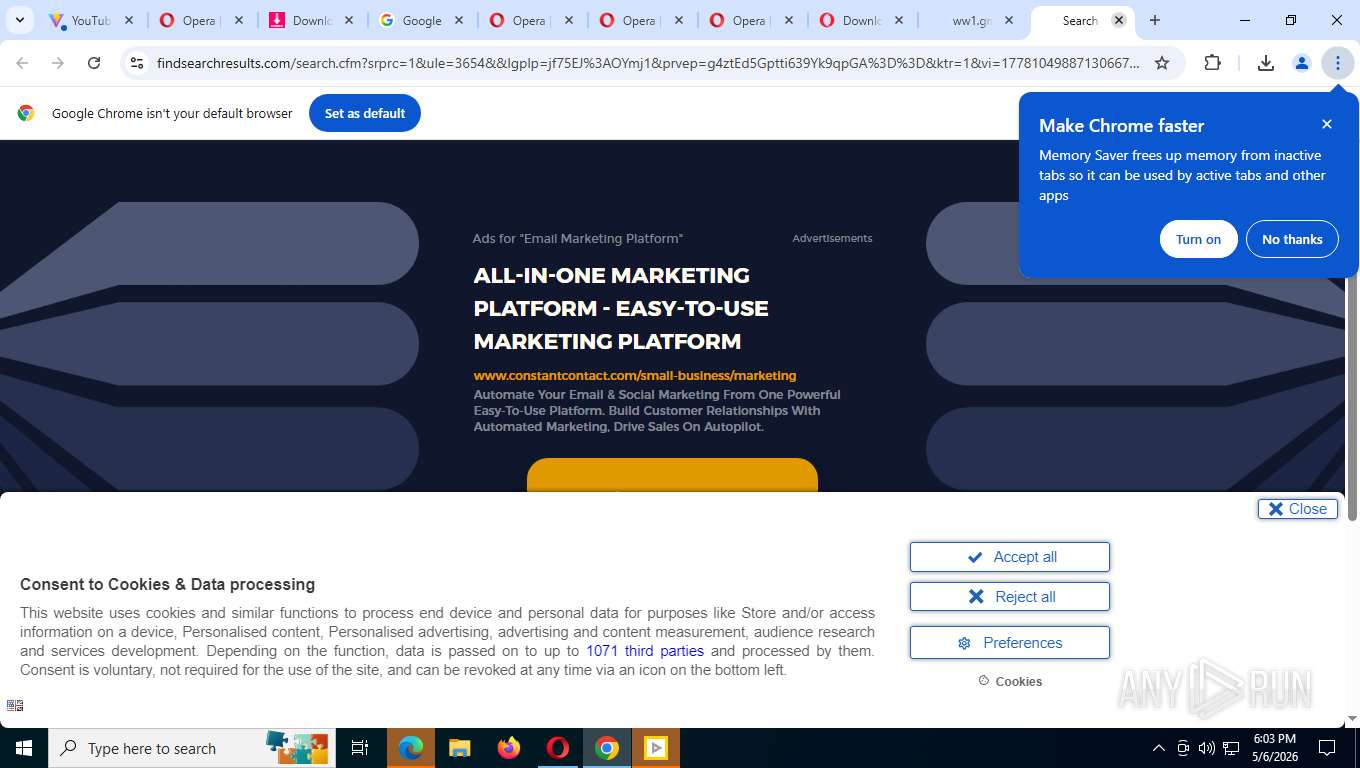Close the YouTube tab
Viewport: 1360px width, 768px height.
coord(129,20)
